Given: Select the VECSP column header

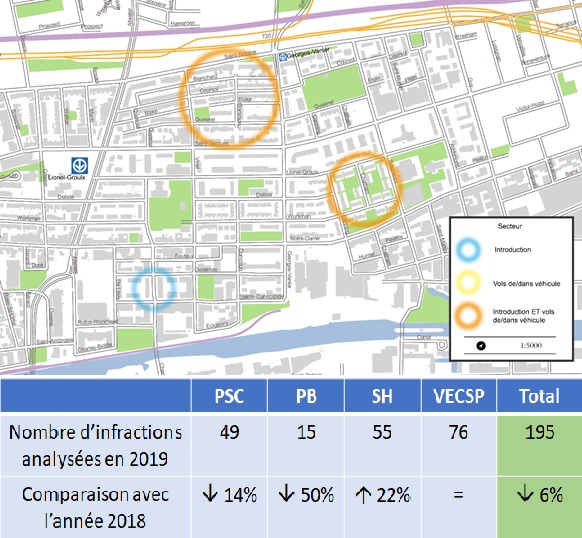Looking at the screenshot, I should coord(459,396).
